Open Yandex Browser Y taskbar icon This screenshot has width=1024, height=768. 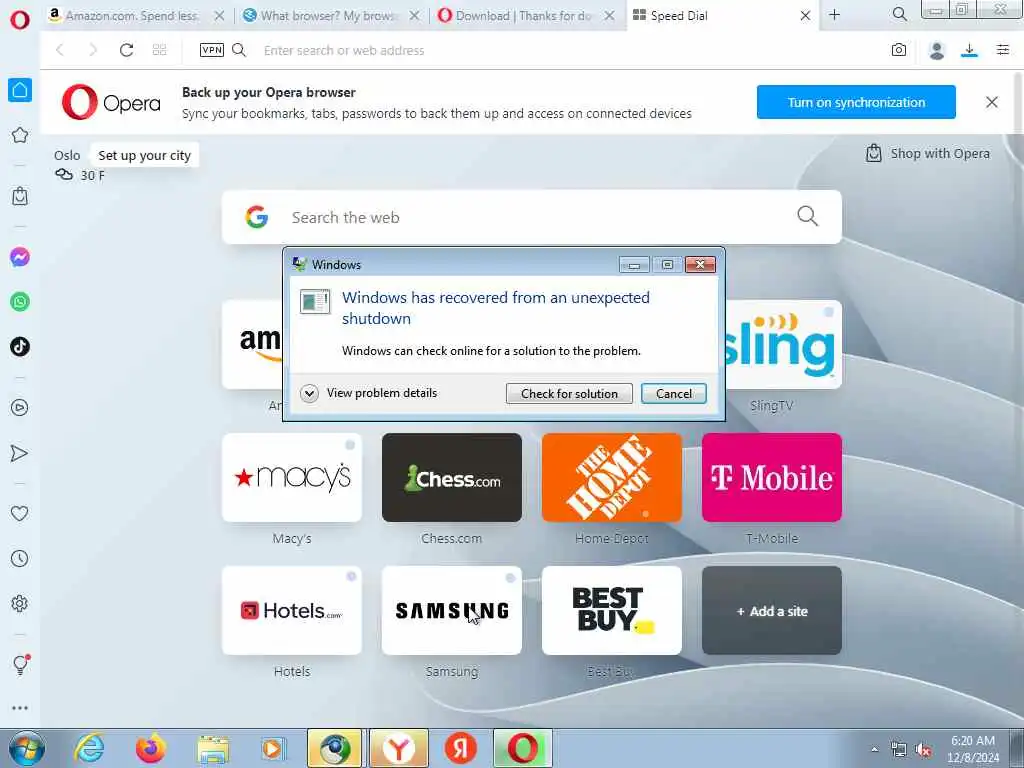(x=398, y=748)
